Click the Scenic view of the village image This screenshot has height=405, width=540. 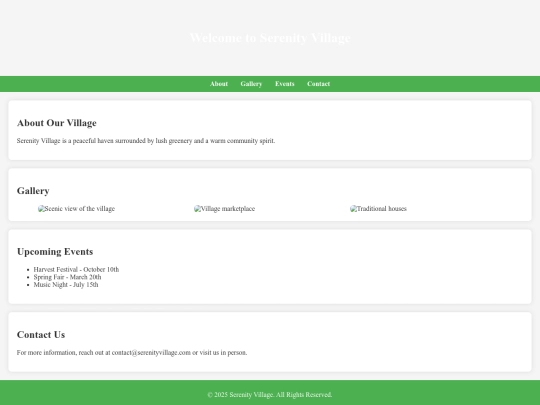(x=76, y=209)
